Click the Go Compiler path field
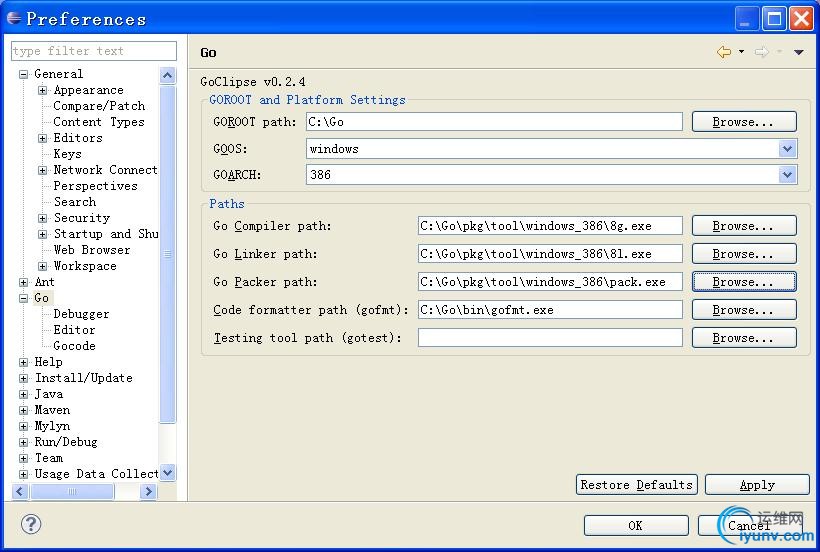This screenshot has height=552, width=820. coord(550,226)
